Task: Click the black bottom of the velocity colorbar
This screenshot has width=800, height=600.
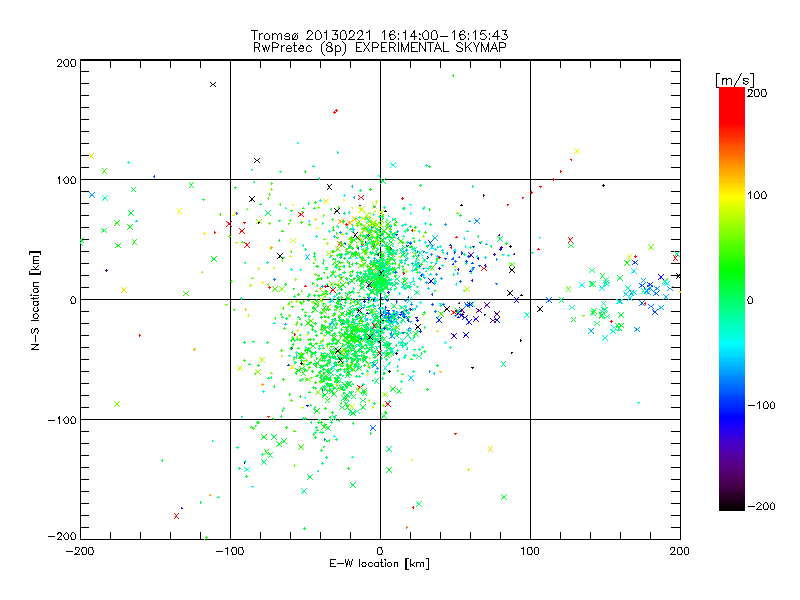Action: [x=732, y=504]
